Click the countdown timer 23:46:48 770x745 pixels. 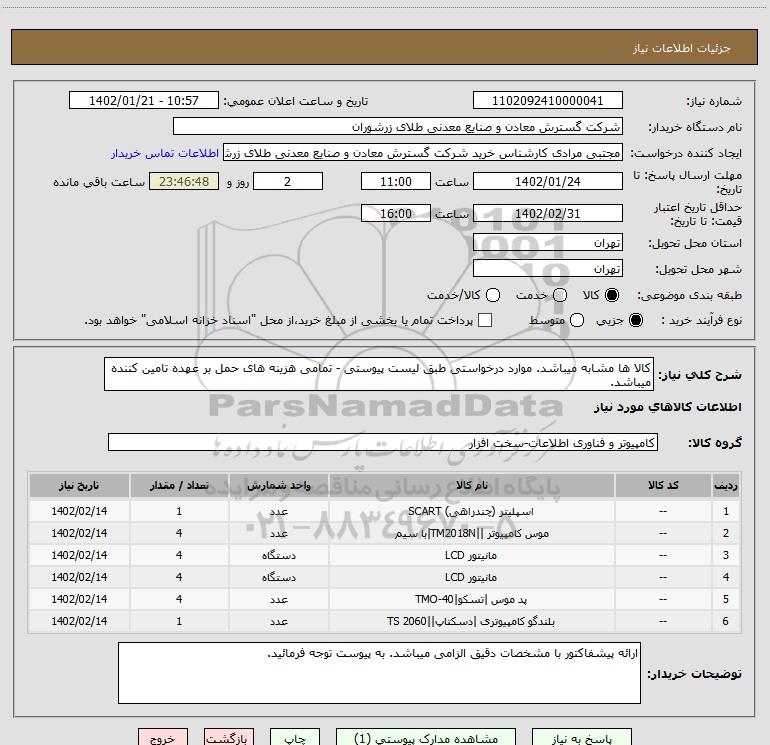click(184, 182)
